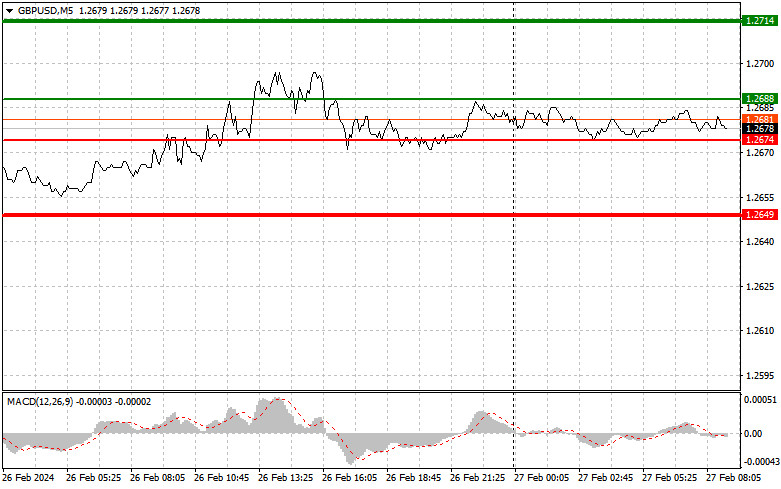Select the MACD 0.00051 scale value

pyautogui.click(x=760, y=399)
